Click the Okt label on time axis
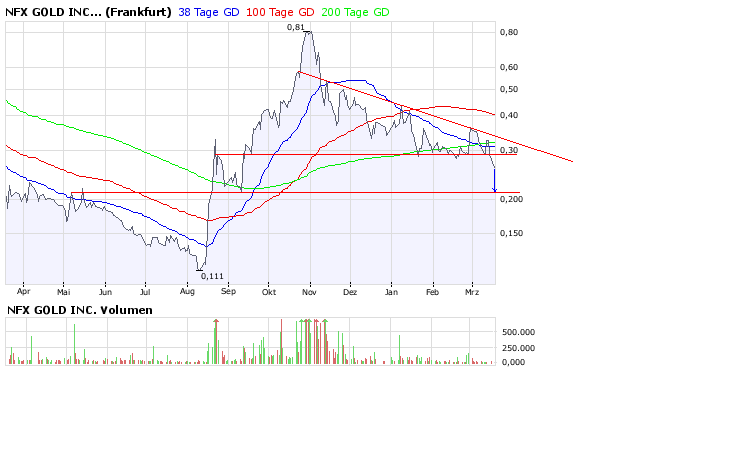This screenshot has width=738, height=475. pyautogui.click(x=268, y=294)
